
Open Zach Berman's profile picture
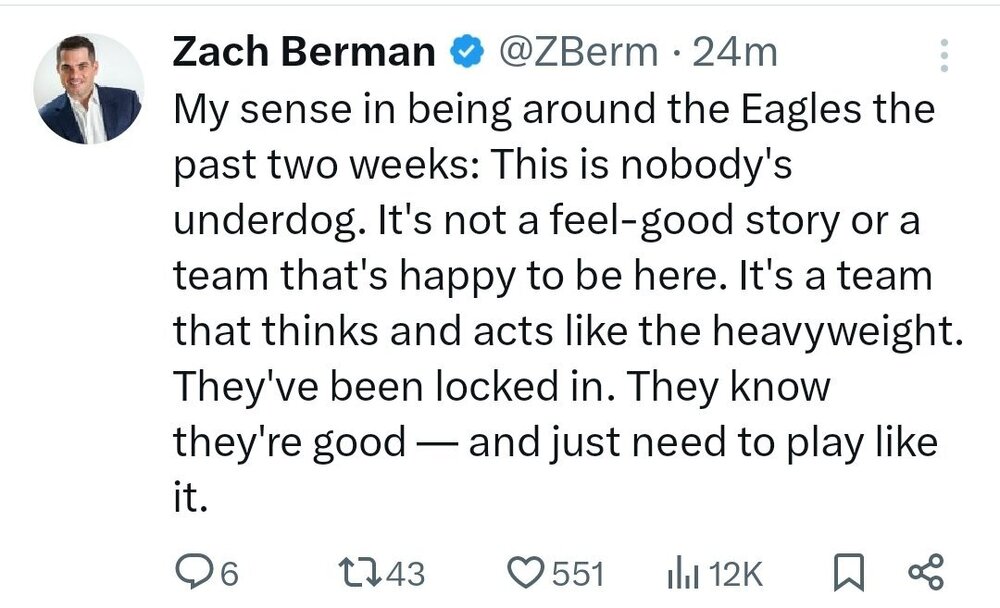click(x=90, y=89)
